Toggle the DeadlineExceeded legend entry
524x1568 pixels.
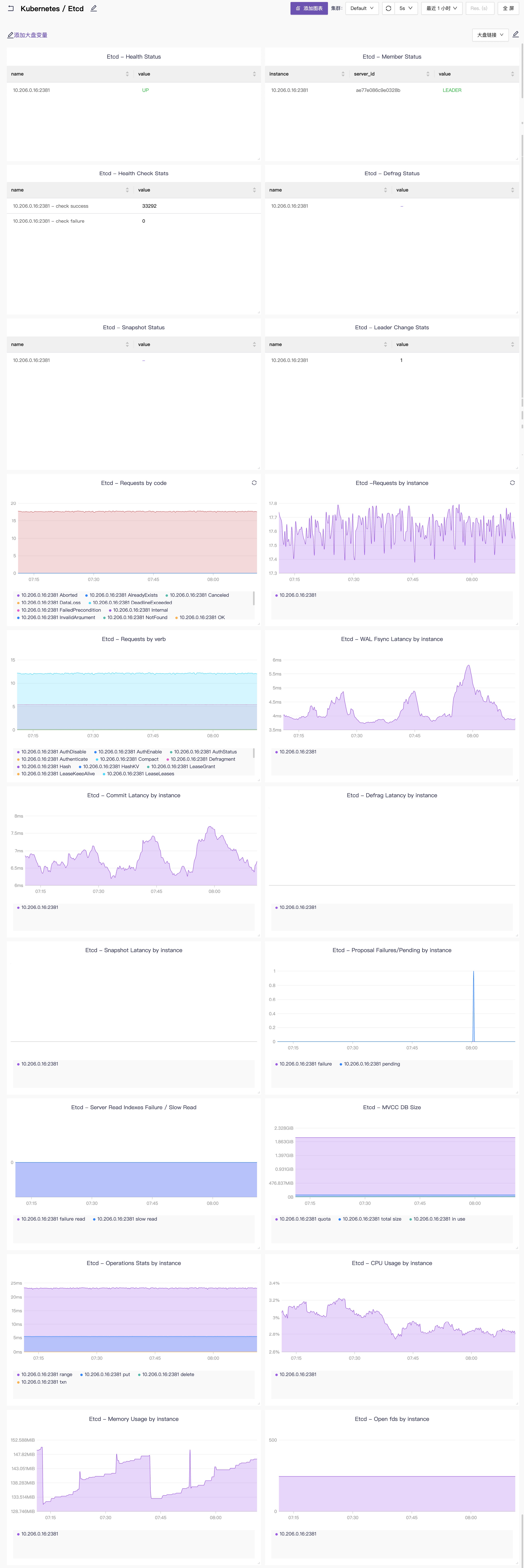130,603
